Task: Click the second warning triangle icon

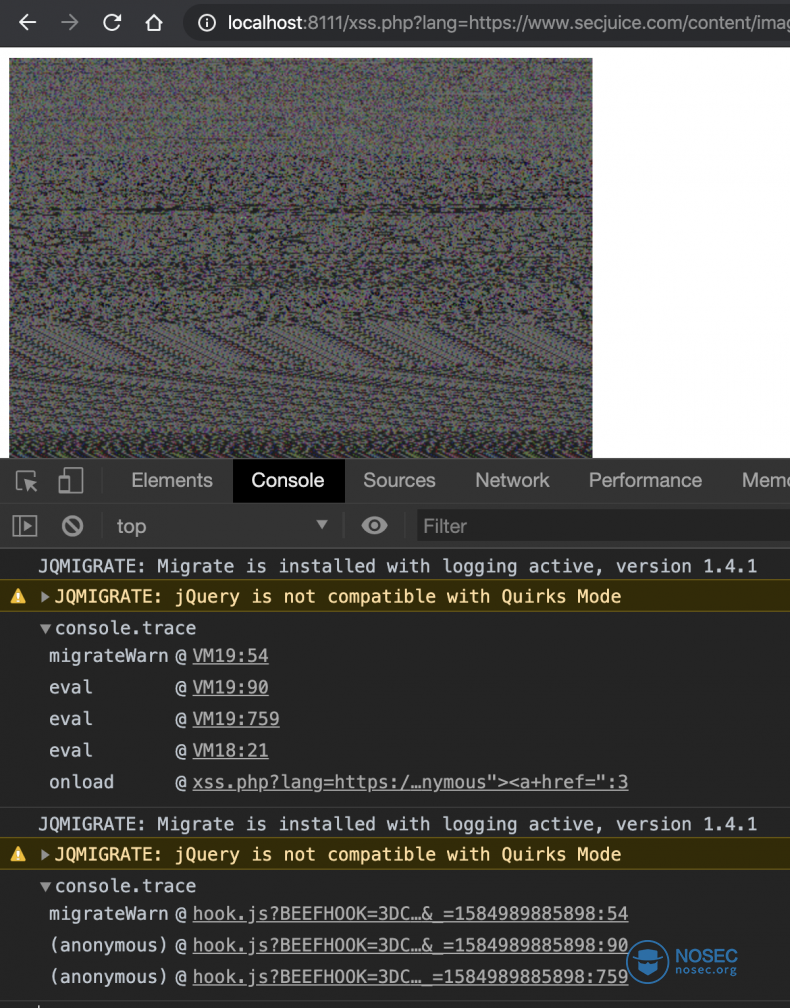Action: pos(18,854)
